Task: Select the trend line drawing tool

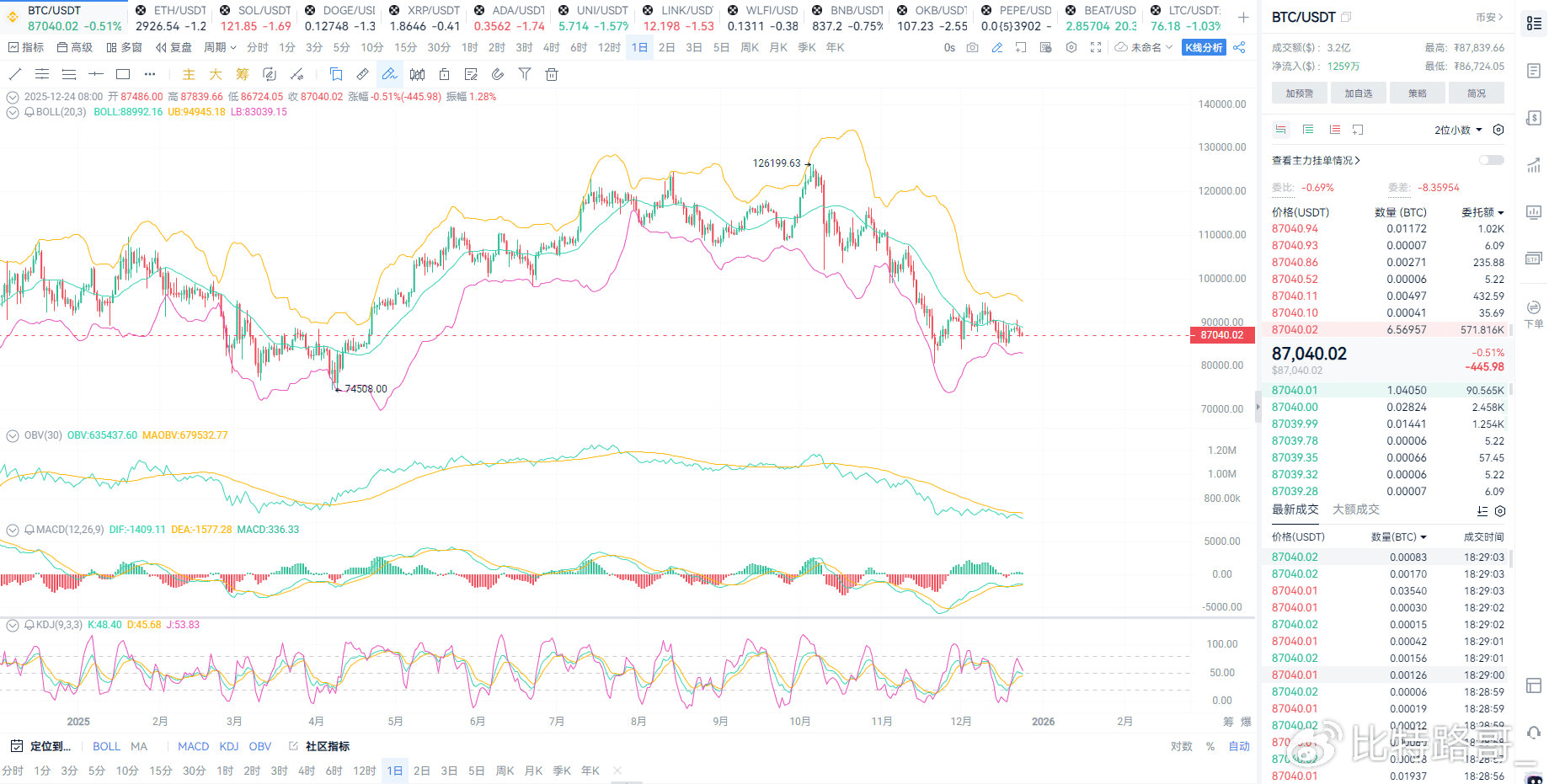Action: coord(15,74)
